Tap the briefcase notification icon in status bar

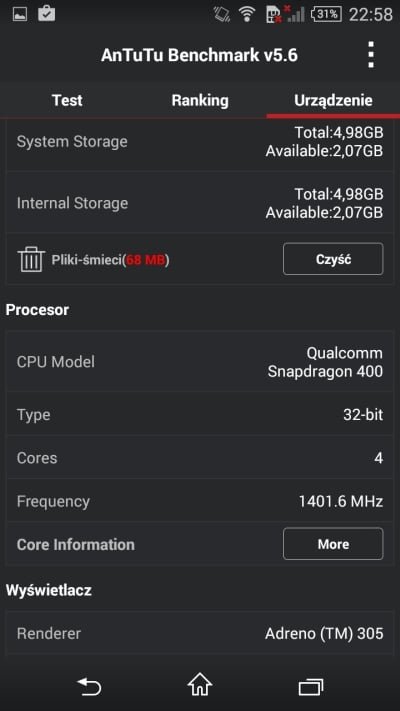point(46,13)
